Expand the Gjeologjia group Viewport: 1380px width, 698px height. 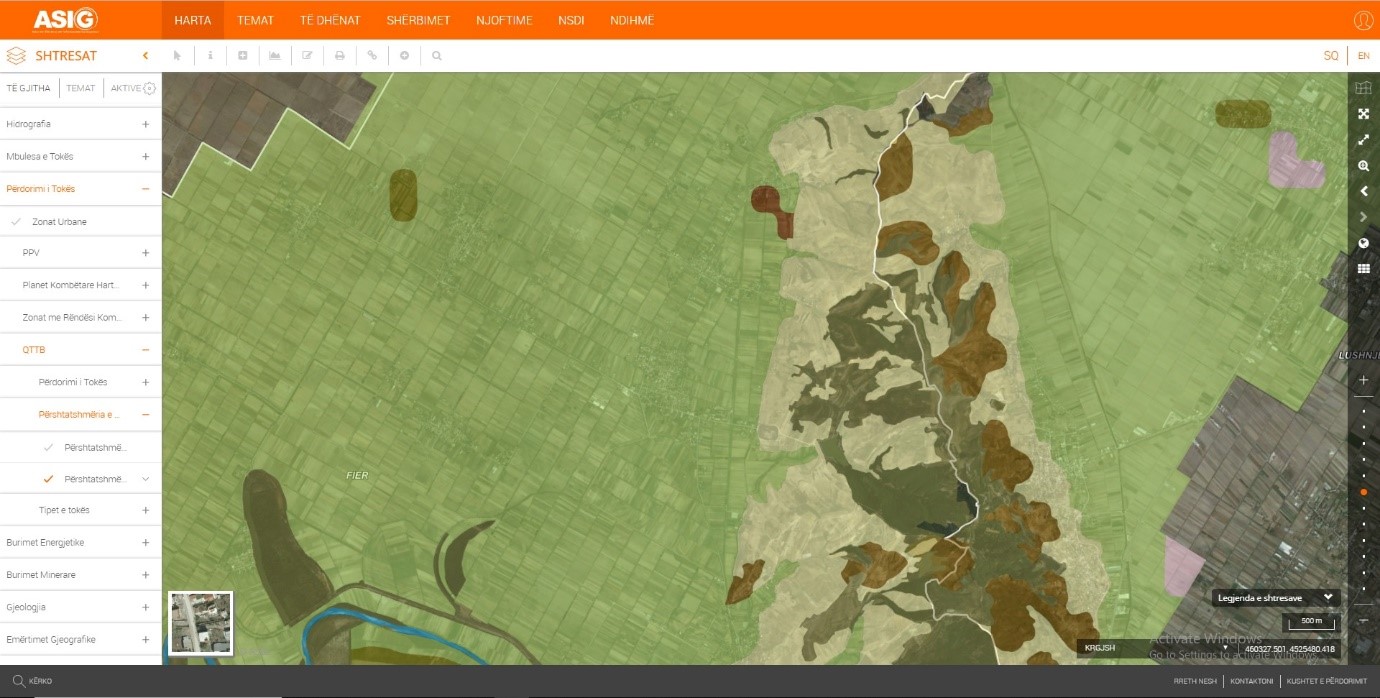click(x=145, y=607)
